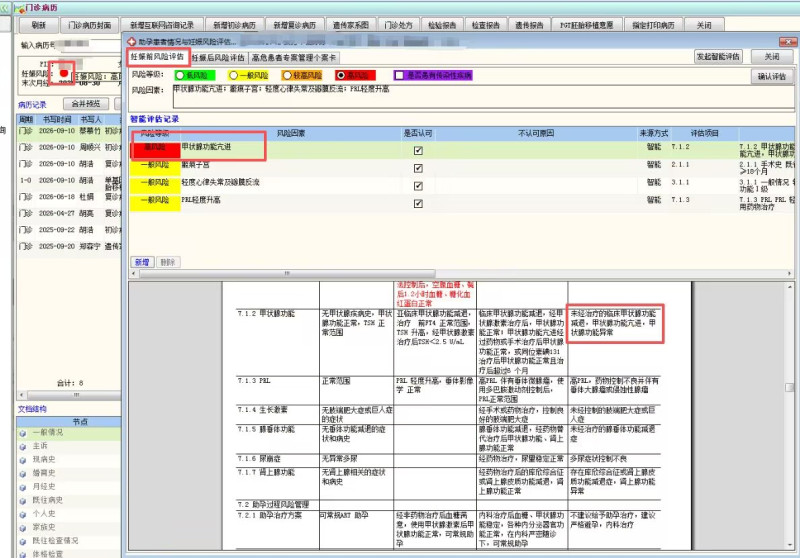800x558 pixels.
Task: Click the node icon beside 个人史
Action: coord(22,515)
